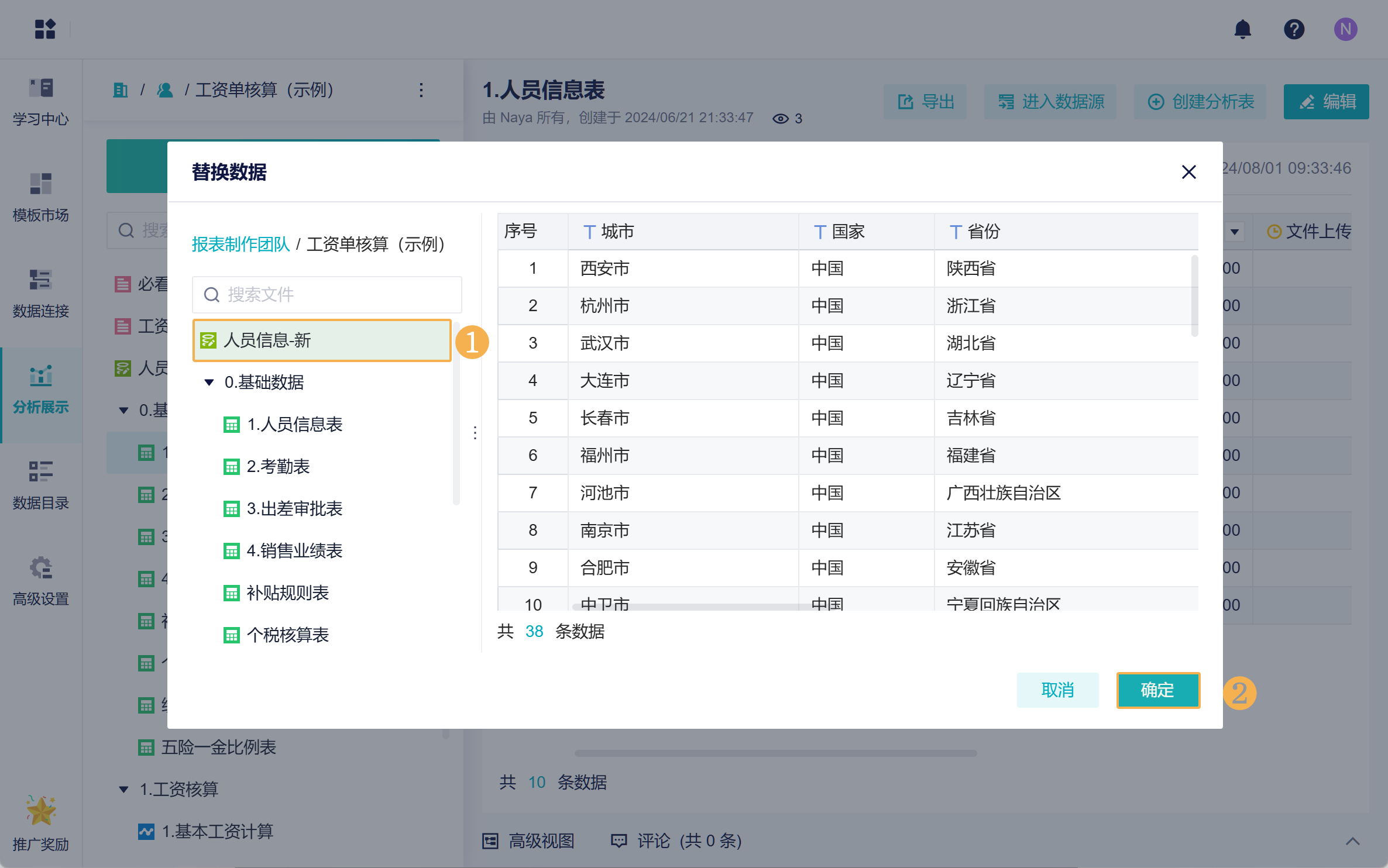Open the user avatar N menu
This screenshot has height=868, width=1388.
pos(1345,29)
